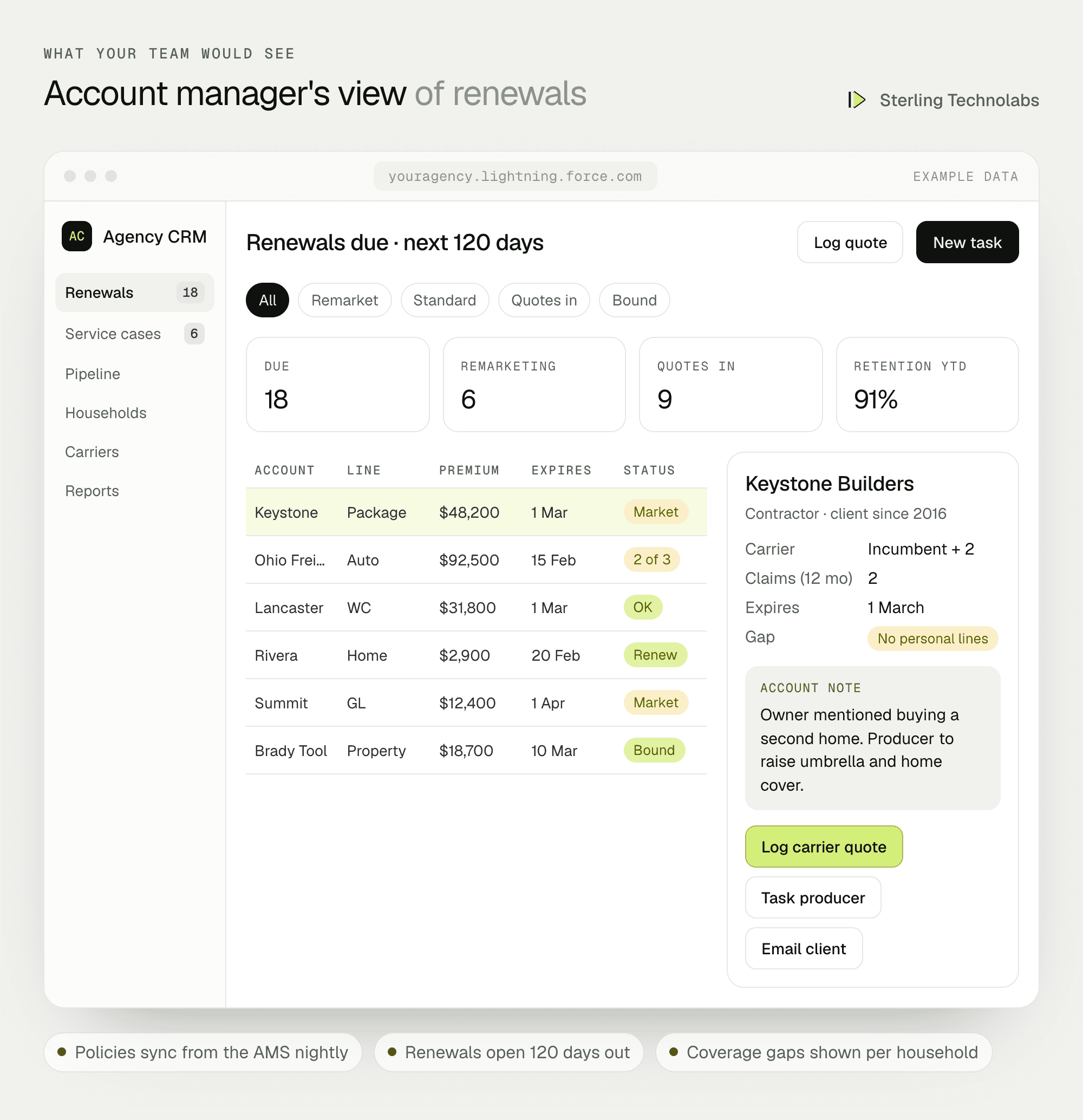Click the EXPIRES column header

click(561, 470)
